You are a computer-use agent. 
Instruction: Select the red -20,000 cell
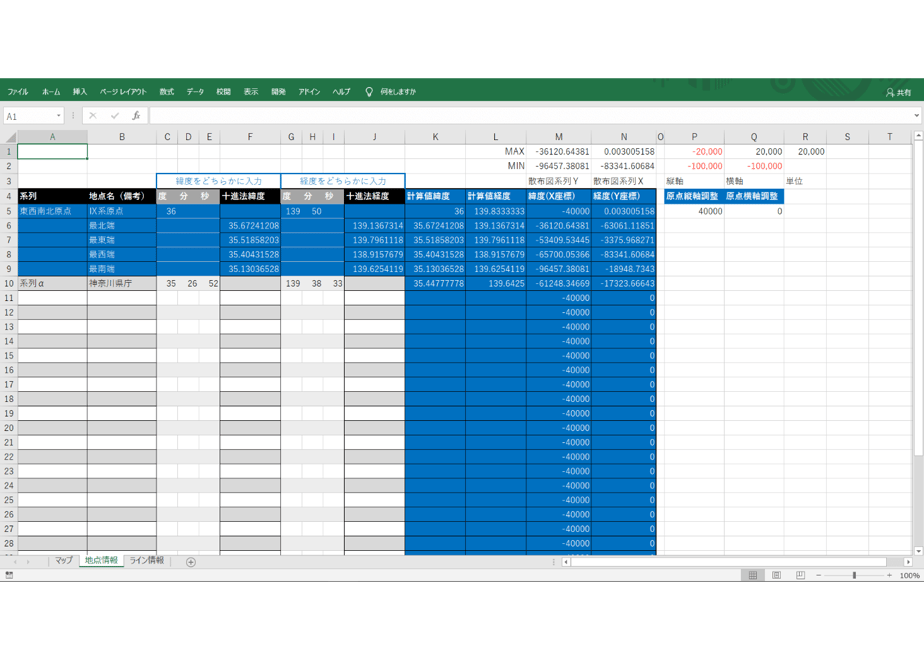coord(694,151)
